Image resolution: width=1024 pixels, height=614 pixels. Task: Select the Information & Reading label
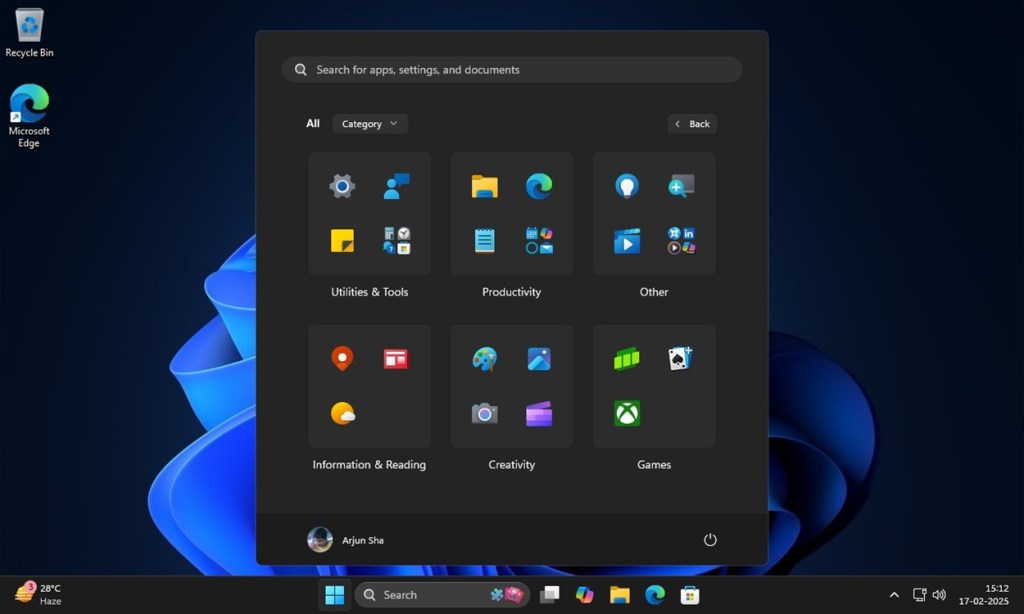pyautogui.click(x=369, y=464)
